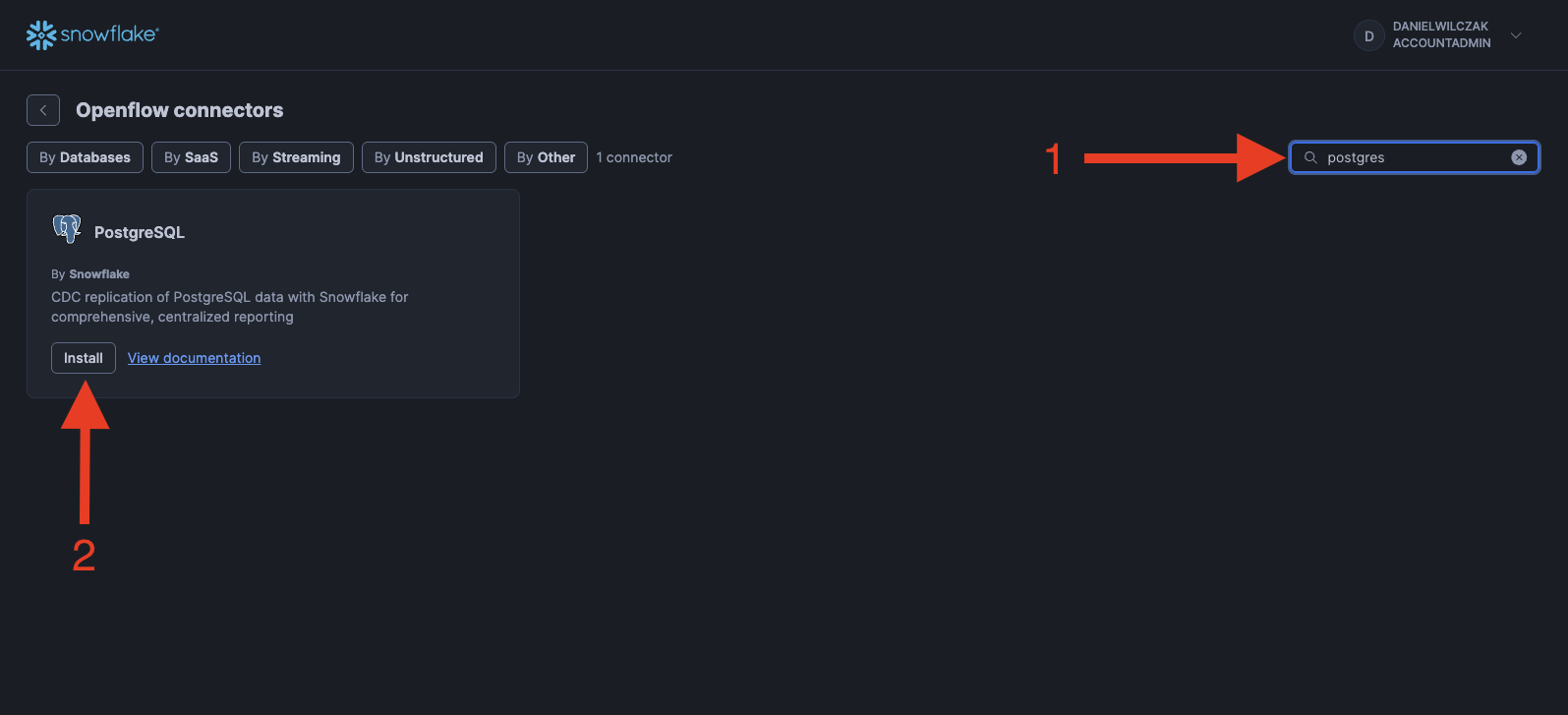
Task: Expand the account menu chevron
Action: (x=1516, y=35)
